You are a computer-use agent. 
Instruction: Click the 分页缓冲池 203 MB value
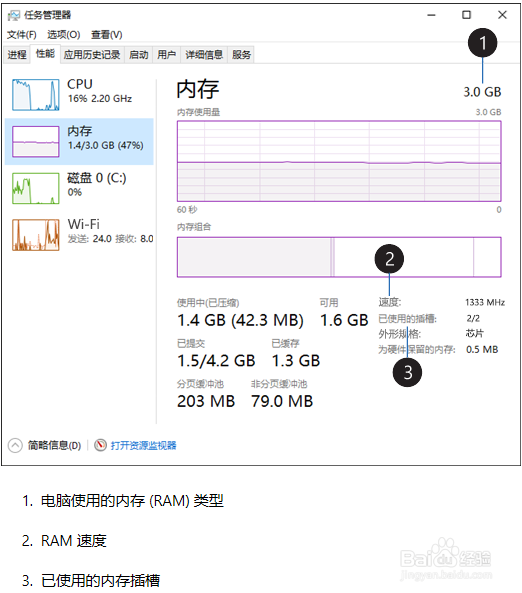point(206,401)
